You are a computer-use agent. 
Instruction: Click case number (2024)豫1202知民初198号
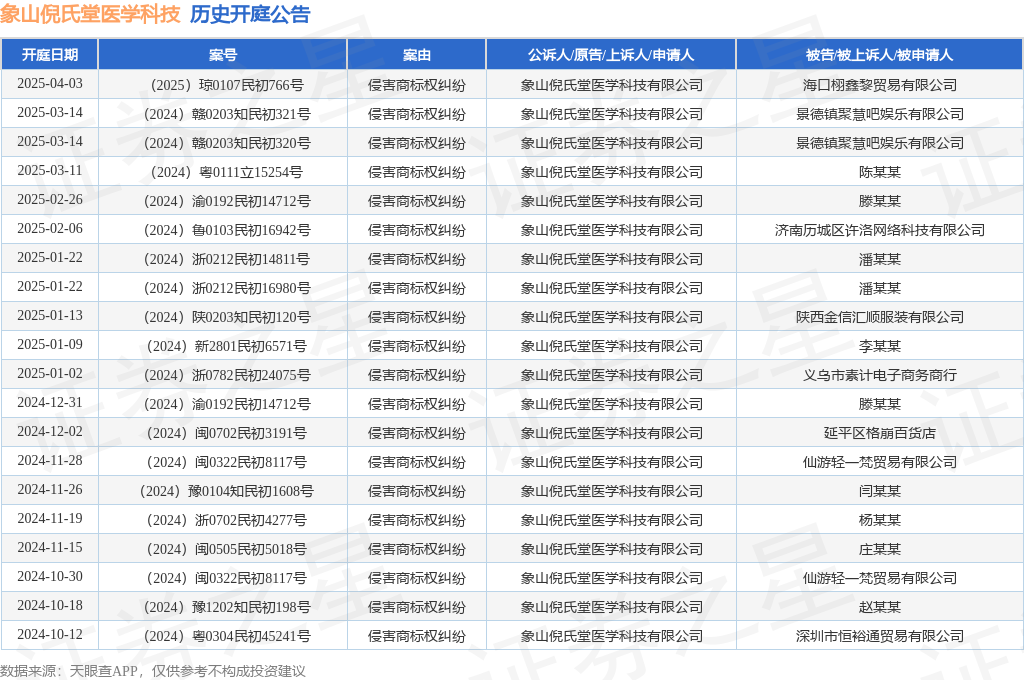pyautogui.click(x=227, y=607)
